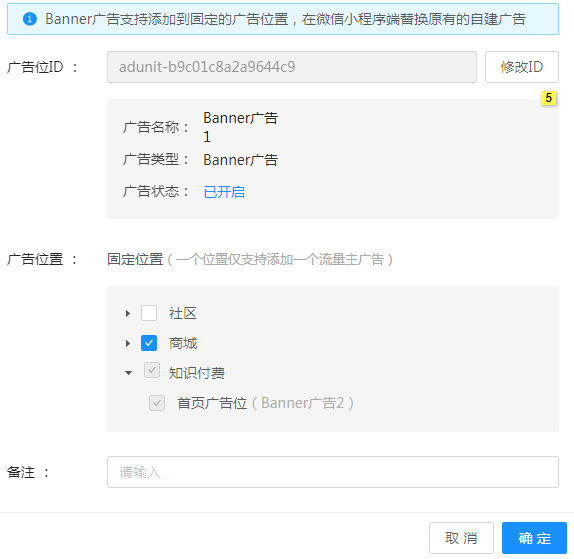574x559 pixels.
Task: Expand the 商城 tree node arrow
Action: coord(128,343)
